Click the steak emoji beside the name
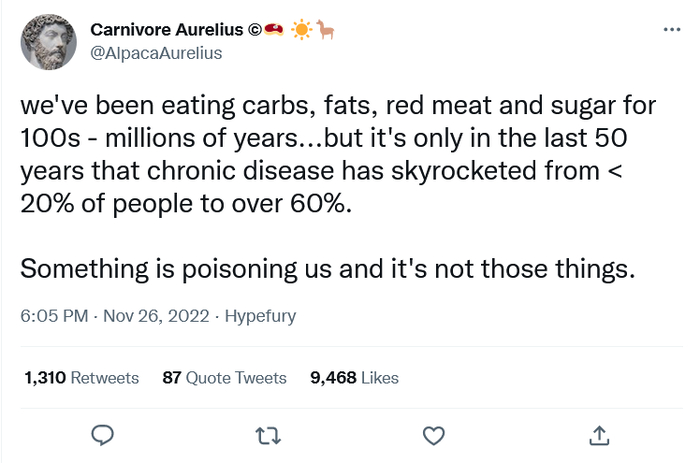This screenshot has height=463, width=700. pos(273,29)
